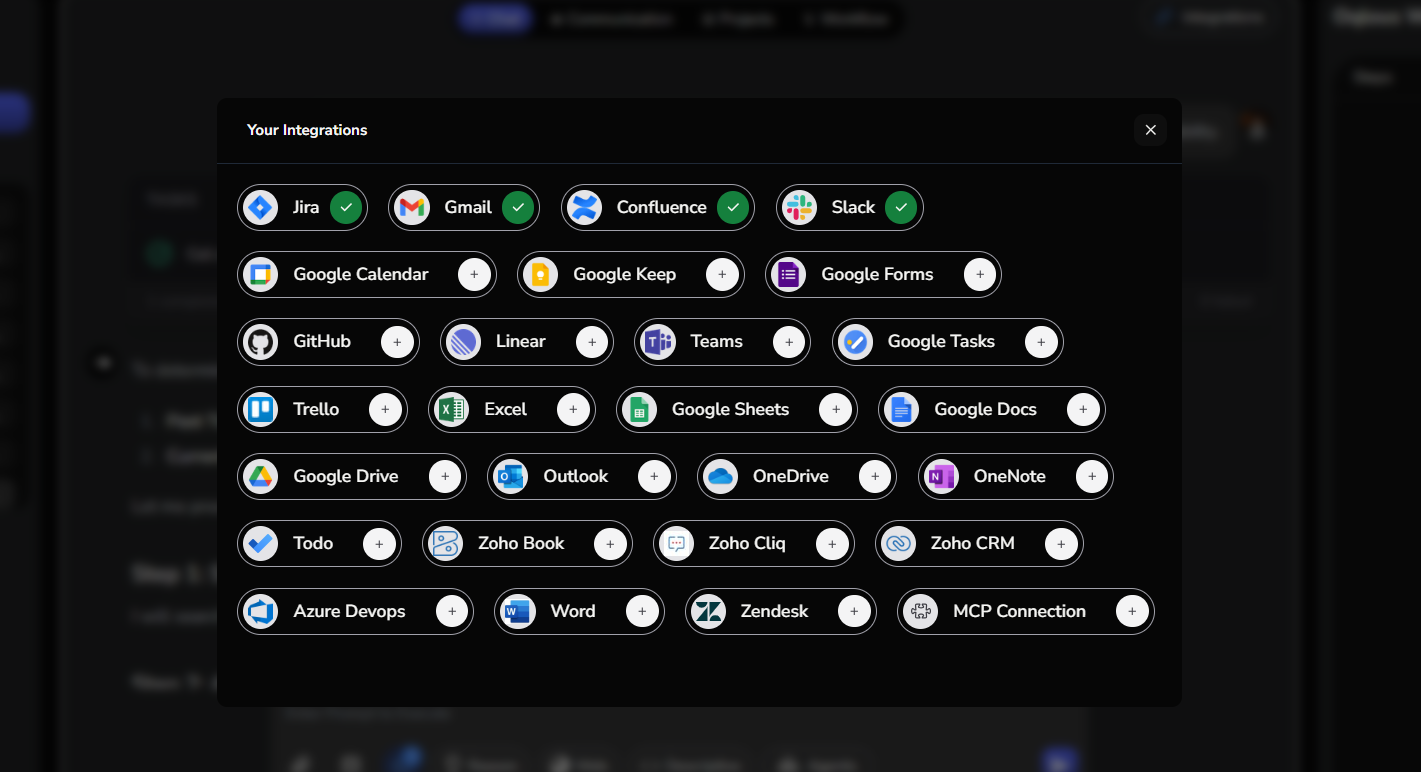Image resolution: width=1421 pixels, height=772 pixels.
Task: Click the plus button beside OneNote
Action: (1092, 477)
